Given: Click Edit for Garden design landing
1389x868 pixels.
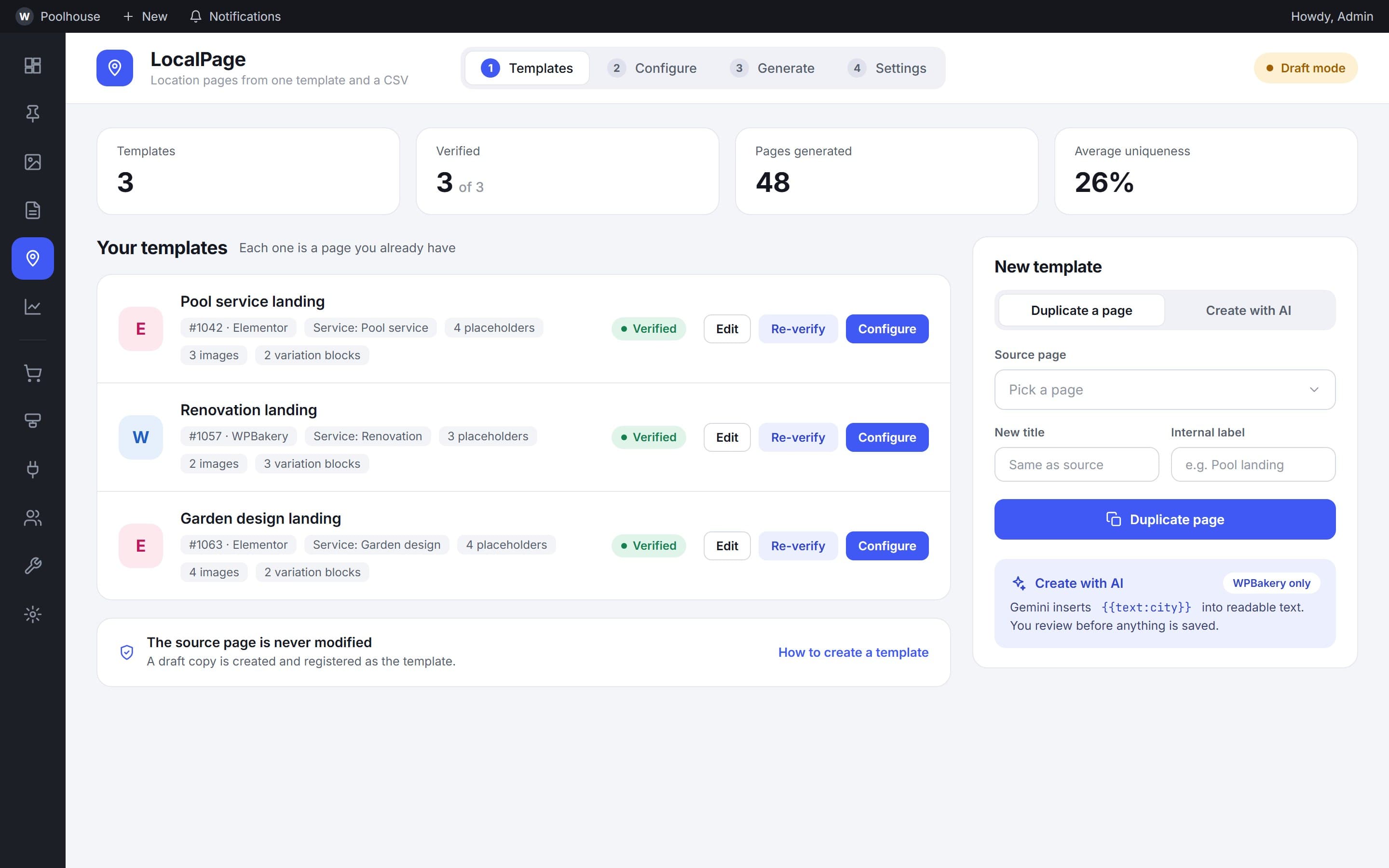Looking at the screenshot, I should pos(727,545).
